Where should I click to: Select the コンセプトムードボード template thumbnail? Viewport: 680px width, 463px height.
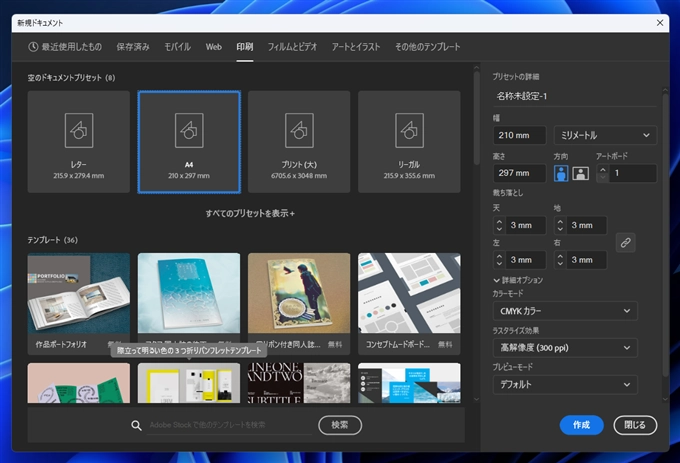(x=409, y=293)
